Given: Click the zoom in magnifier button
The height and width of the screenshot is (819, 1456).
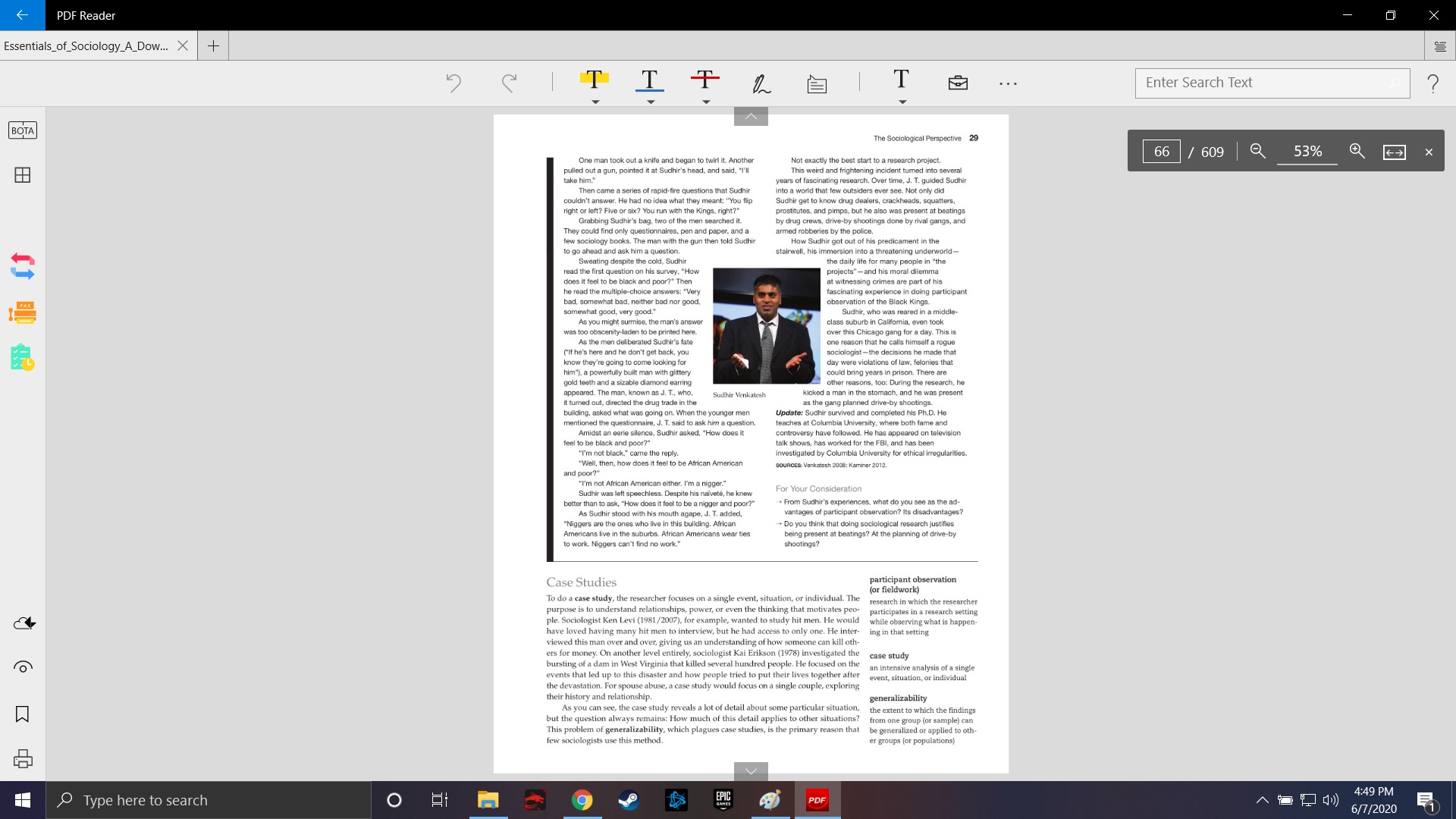Looking at the screenshot, I should click(1357, 151).
